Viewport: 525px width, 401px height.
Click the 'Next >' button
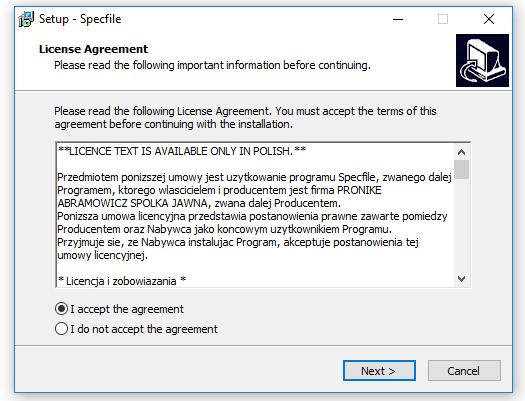tap(379, 371)
